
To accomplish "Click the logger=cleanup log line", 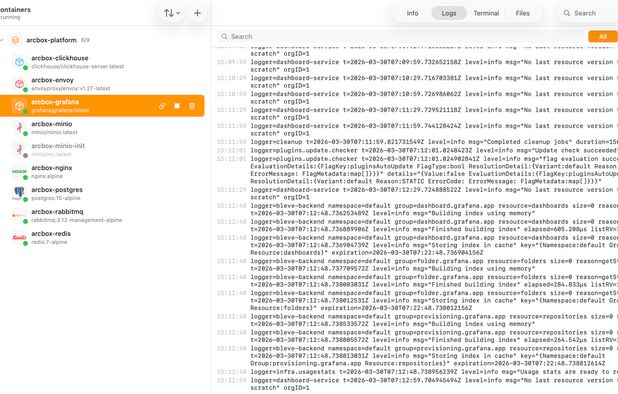I will pyautogui.click(x=417, y=142).
